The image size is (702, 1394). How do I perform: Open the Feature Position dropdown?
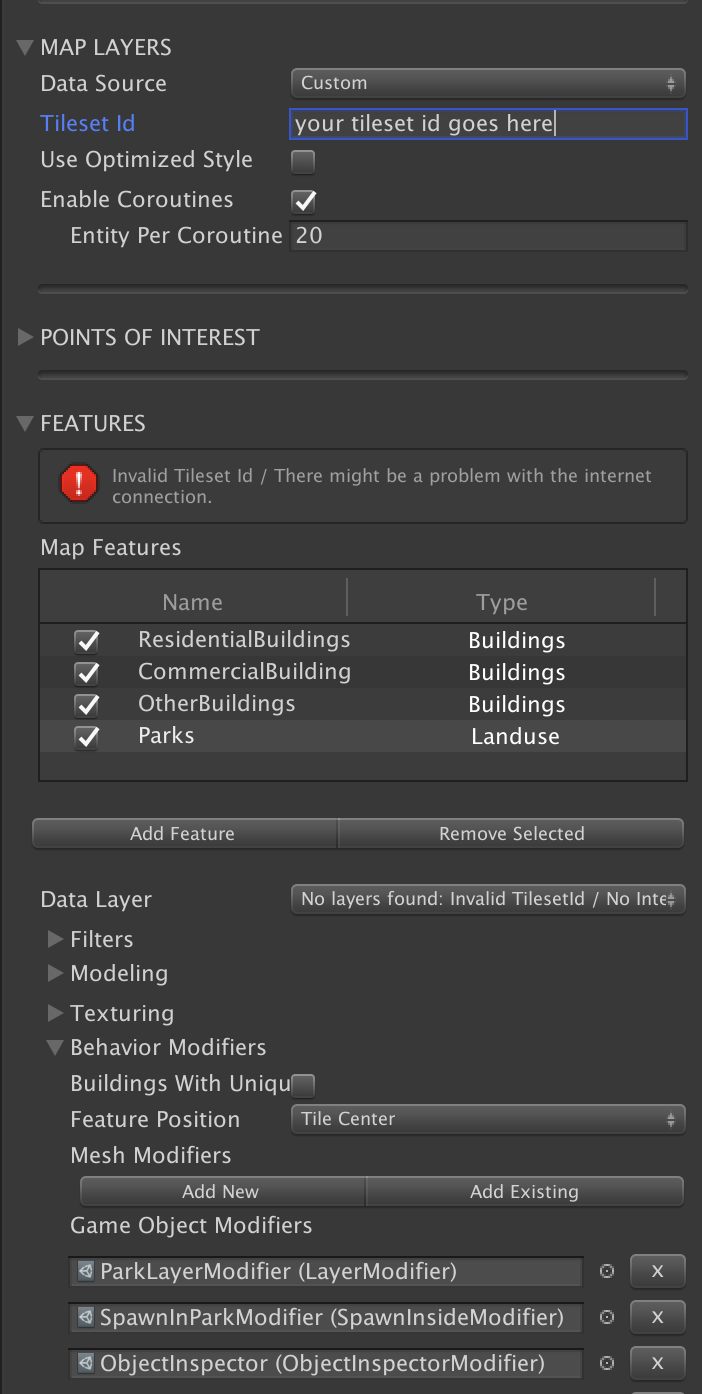pyautogui.click(x=488, y=1119)
